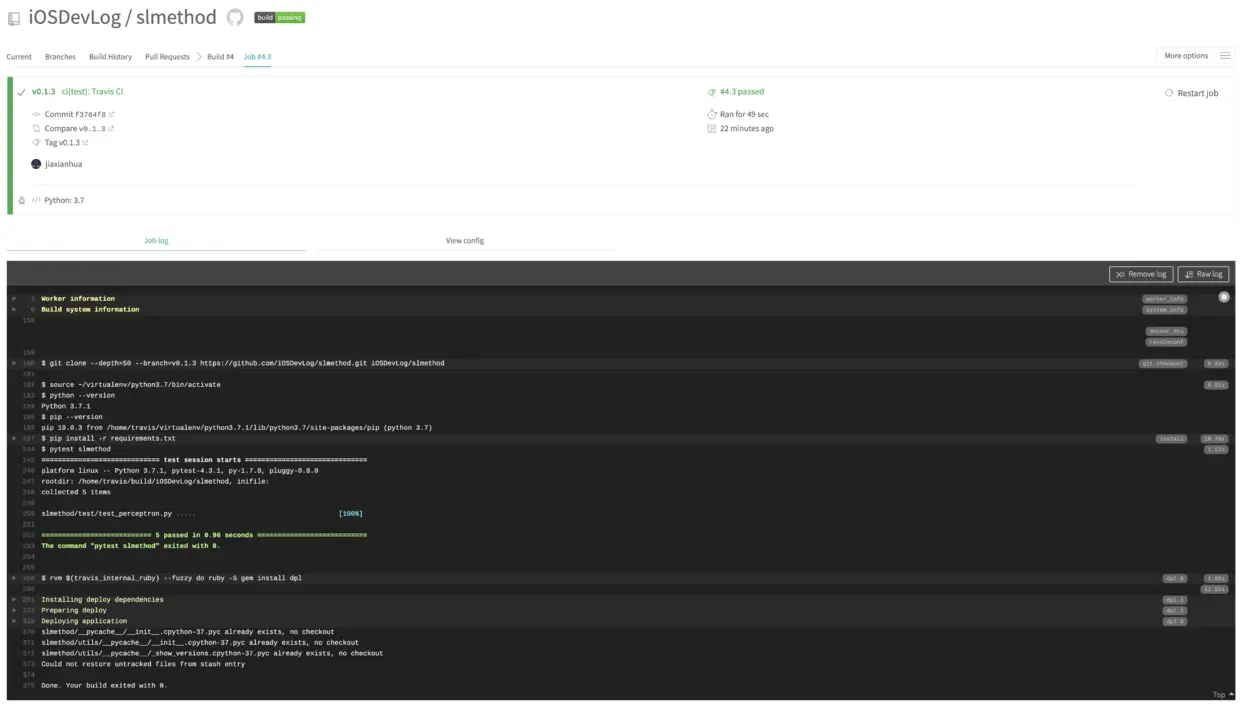Expand the Deploying application section
1240x712 pixels.
(14, 621)
